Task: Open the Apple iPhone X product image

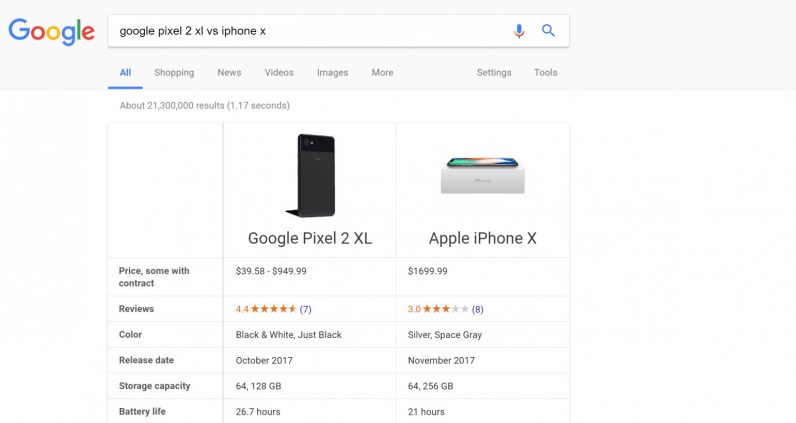Action: [x=482, y=173]
